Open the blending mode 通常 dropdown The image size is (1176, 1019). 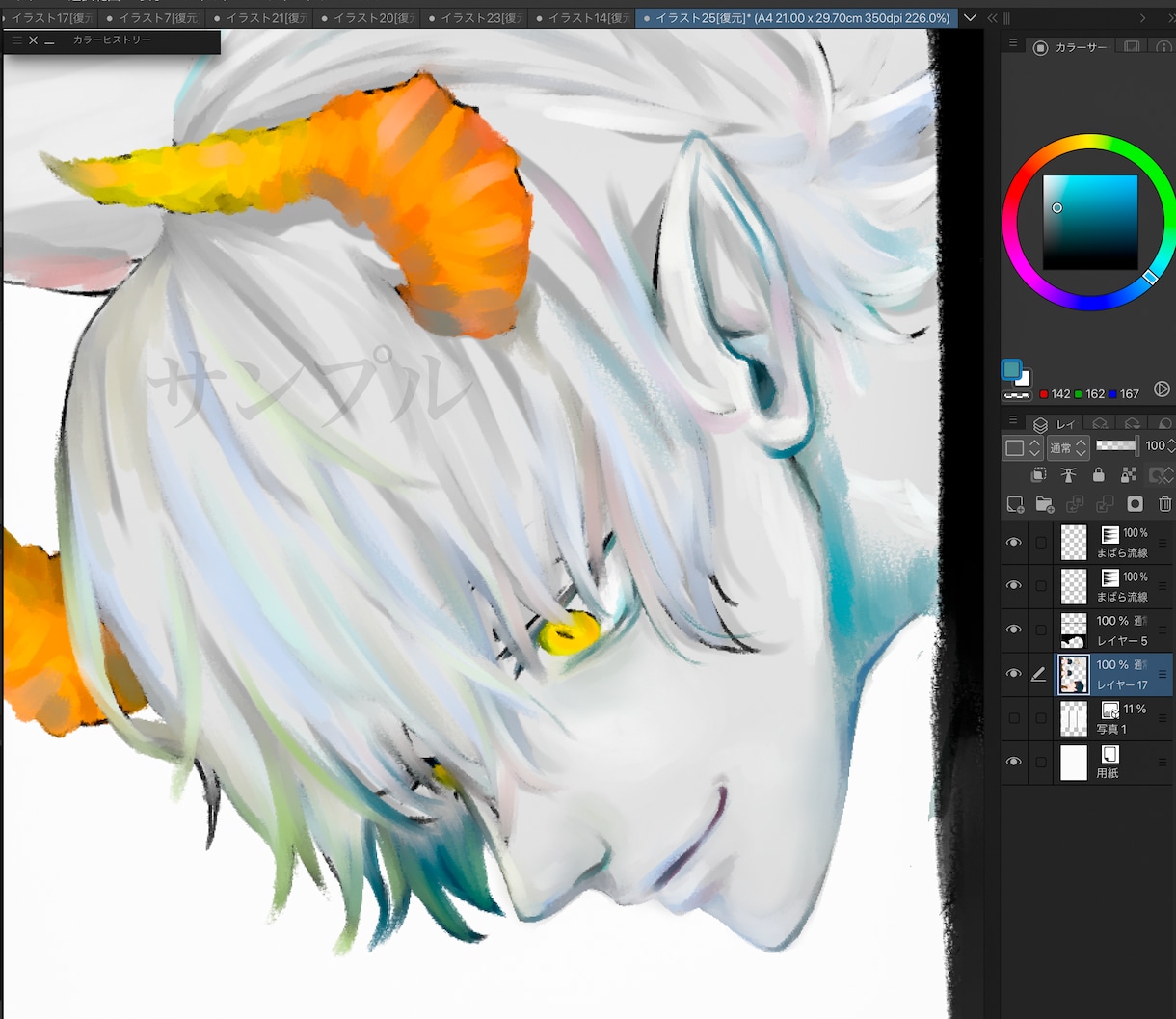point(1068,447)
